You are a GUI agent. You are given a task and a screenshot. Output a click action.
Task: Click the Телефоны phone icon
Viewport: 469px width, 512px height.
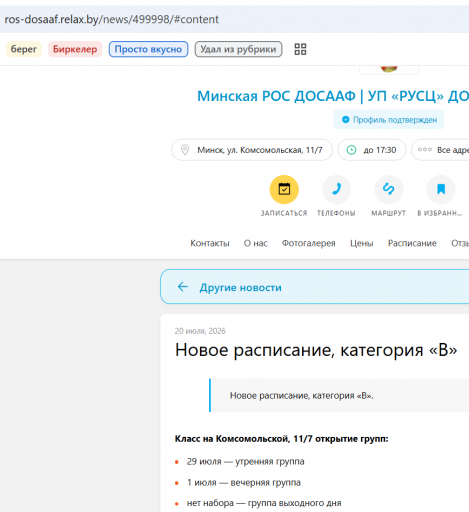point(336,189)
